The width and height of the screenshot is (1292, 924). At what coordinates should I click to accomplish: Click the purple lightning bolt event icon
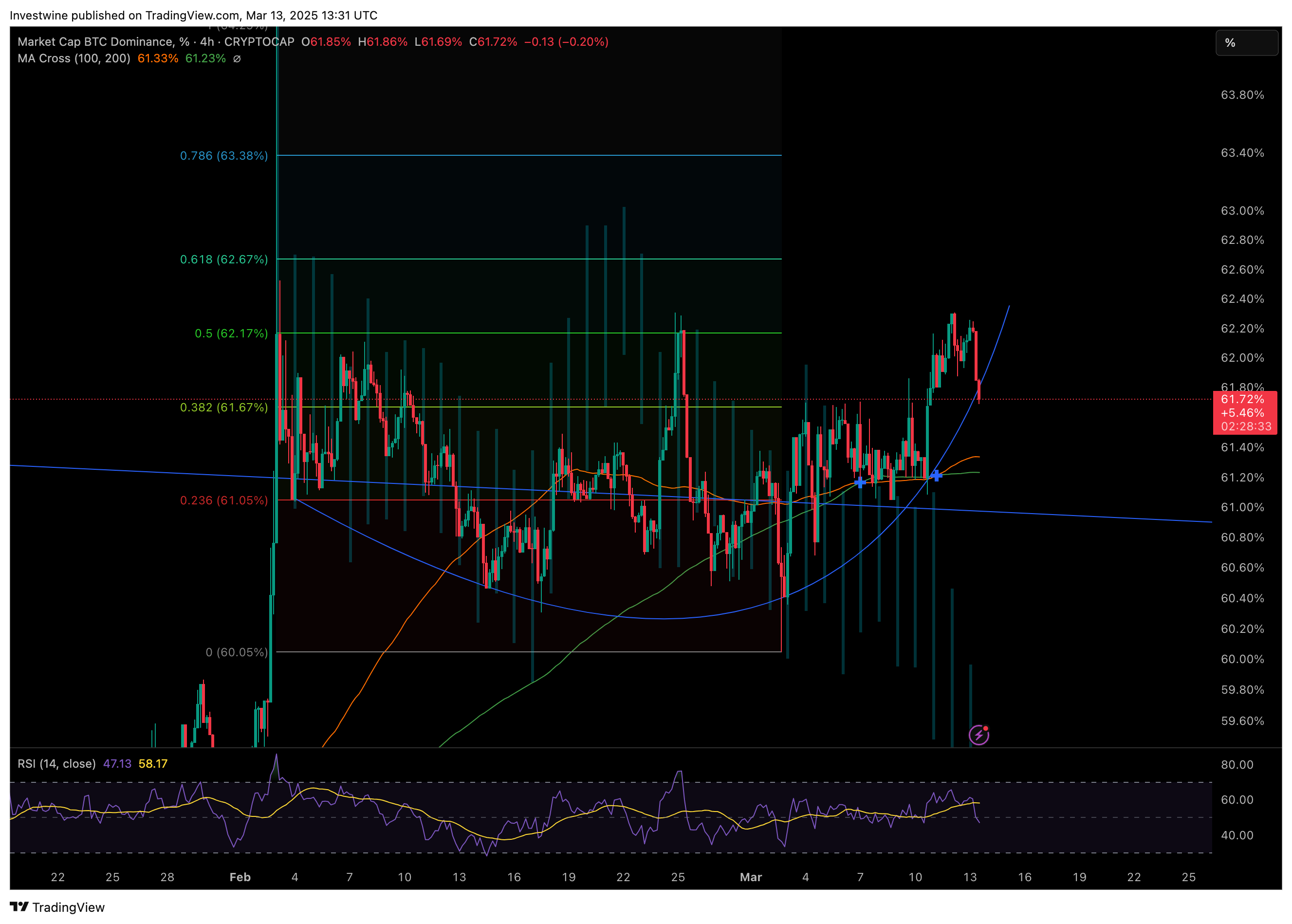978,735
